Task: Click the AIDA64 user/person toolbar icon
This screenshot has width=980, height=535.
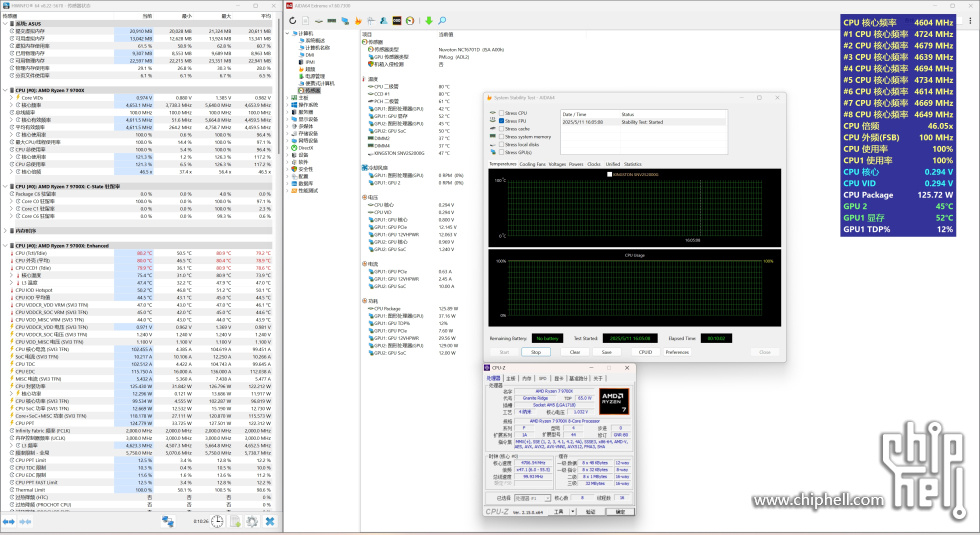Action: point(384,21)
